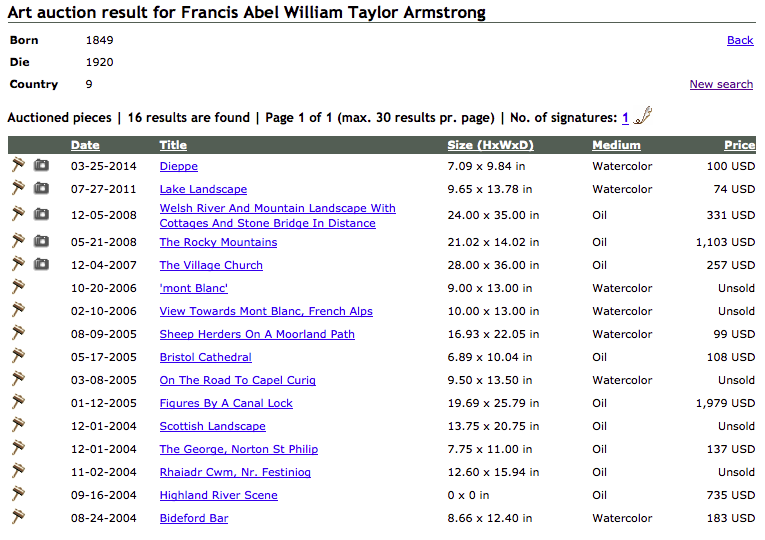Open Sheep Herders On A Moorland Path

coord(257,334)
